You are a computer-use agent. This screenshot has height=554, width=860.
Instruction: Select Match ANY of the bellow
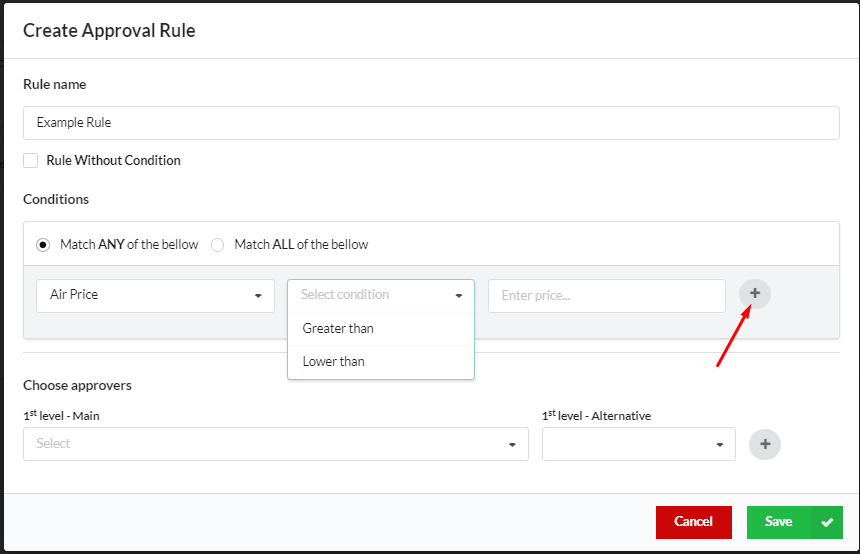coord(43,245)
